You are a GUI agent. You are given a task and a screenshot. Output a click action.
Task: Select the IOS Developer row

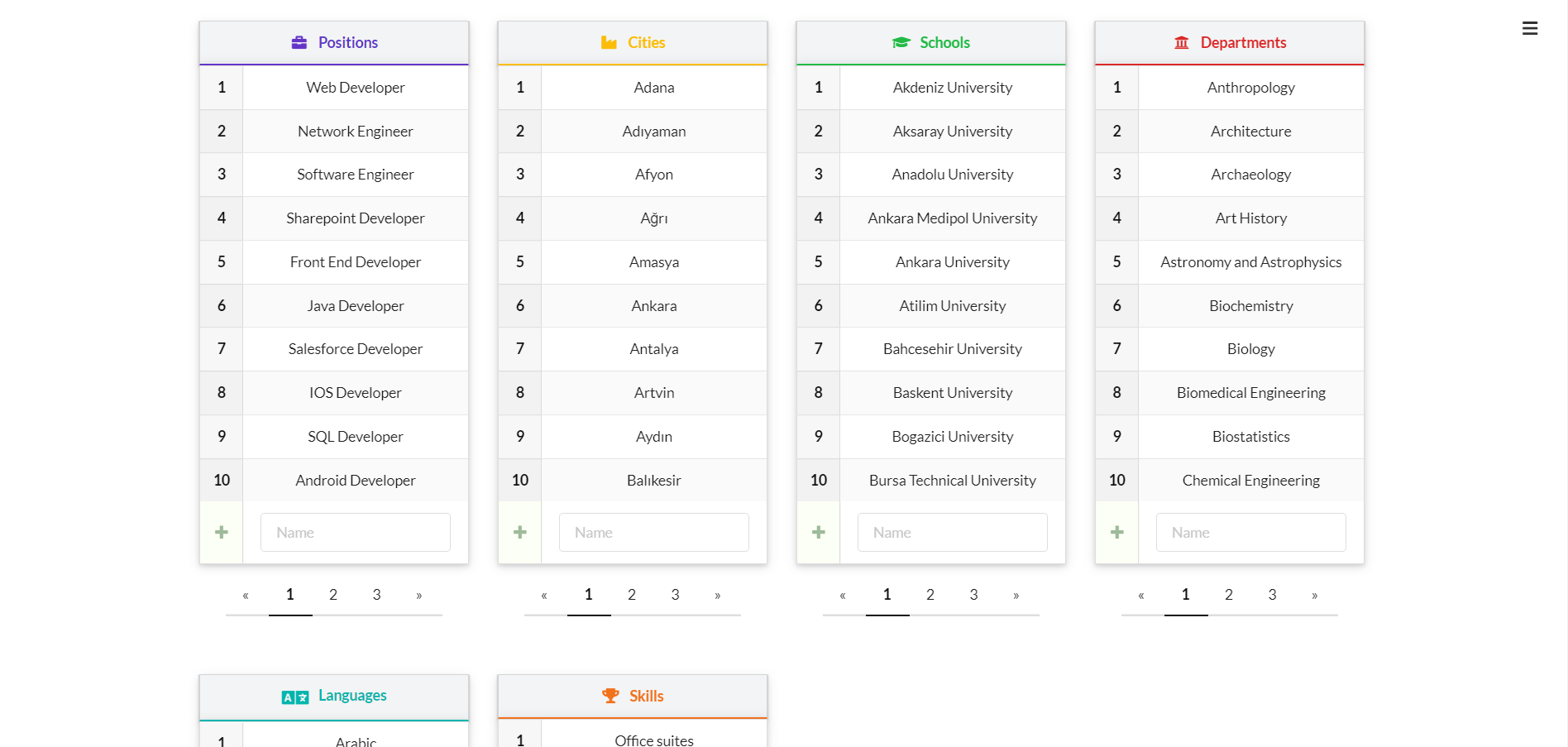(x=334, y=393)
